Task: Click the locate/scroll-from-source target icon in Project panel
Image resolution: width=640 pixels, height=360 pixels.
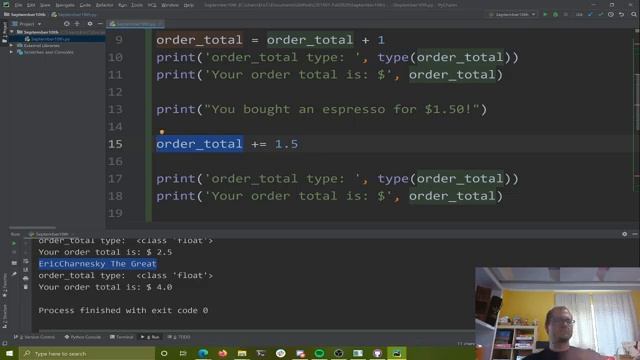Action: point(67,24)
